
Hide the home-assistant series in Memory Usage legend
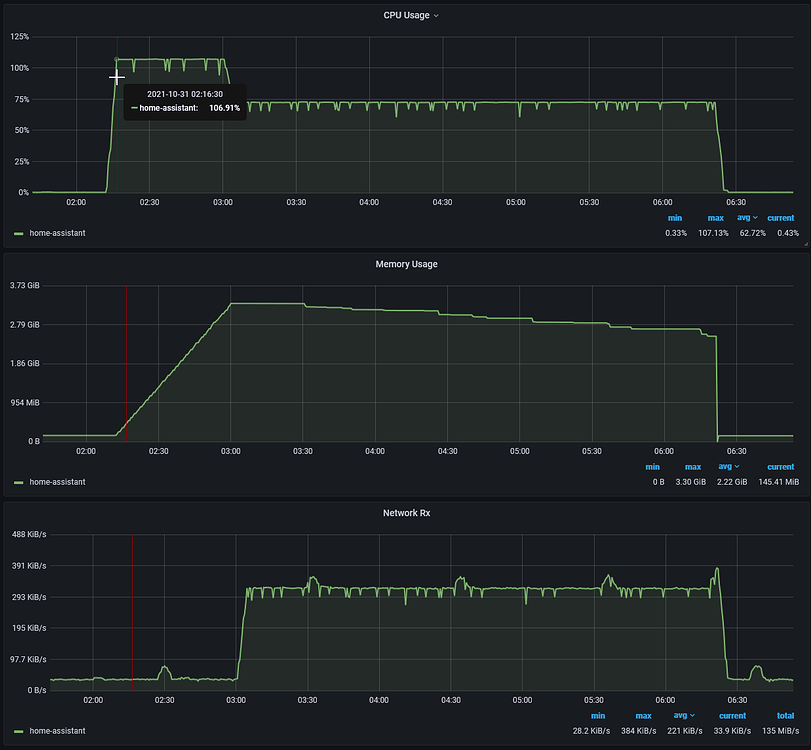click(59, 481)
